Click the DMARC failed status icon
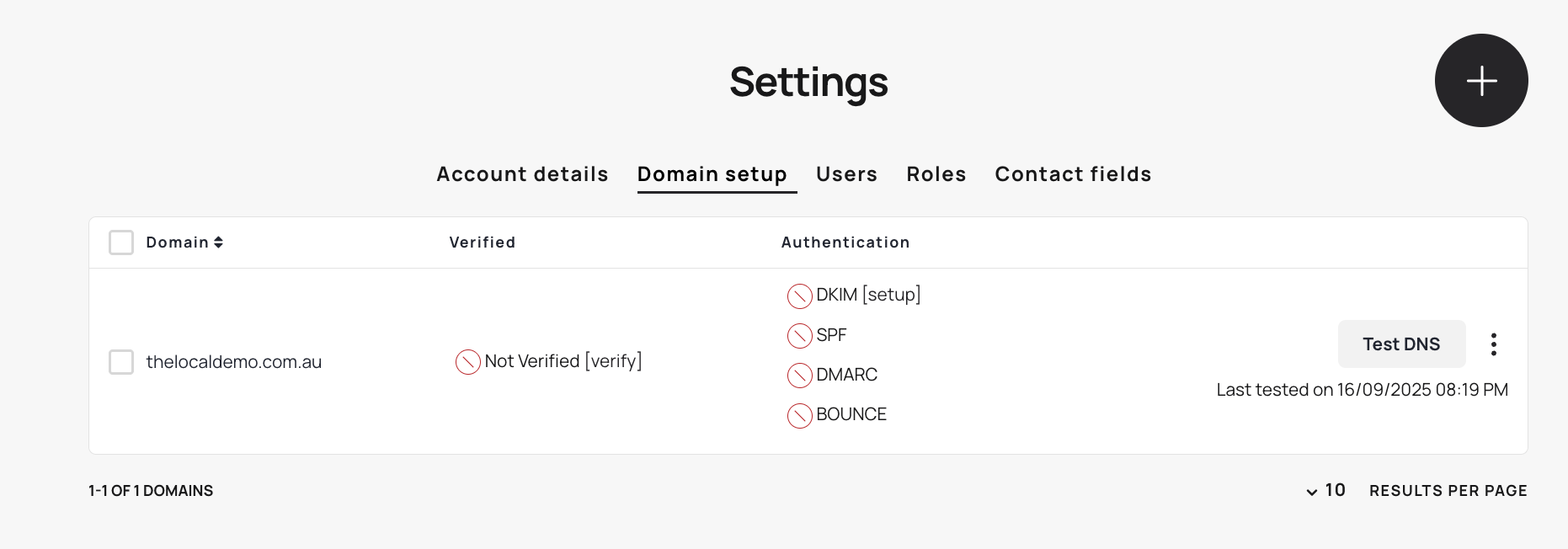This screenshot has height=549, width=1568. click(799, 376)
